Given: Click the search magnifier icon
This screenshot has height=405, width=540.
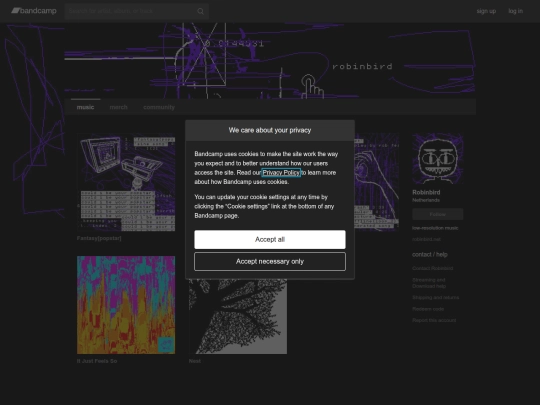Looking at the screenshot, I should coord(200,11).
